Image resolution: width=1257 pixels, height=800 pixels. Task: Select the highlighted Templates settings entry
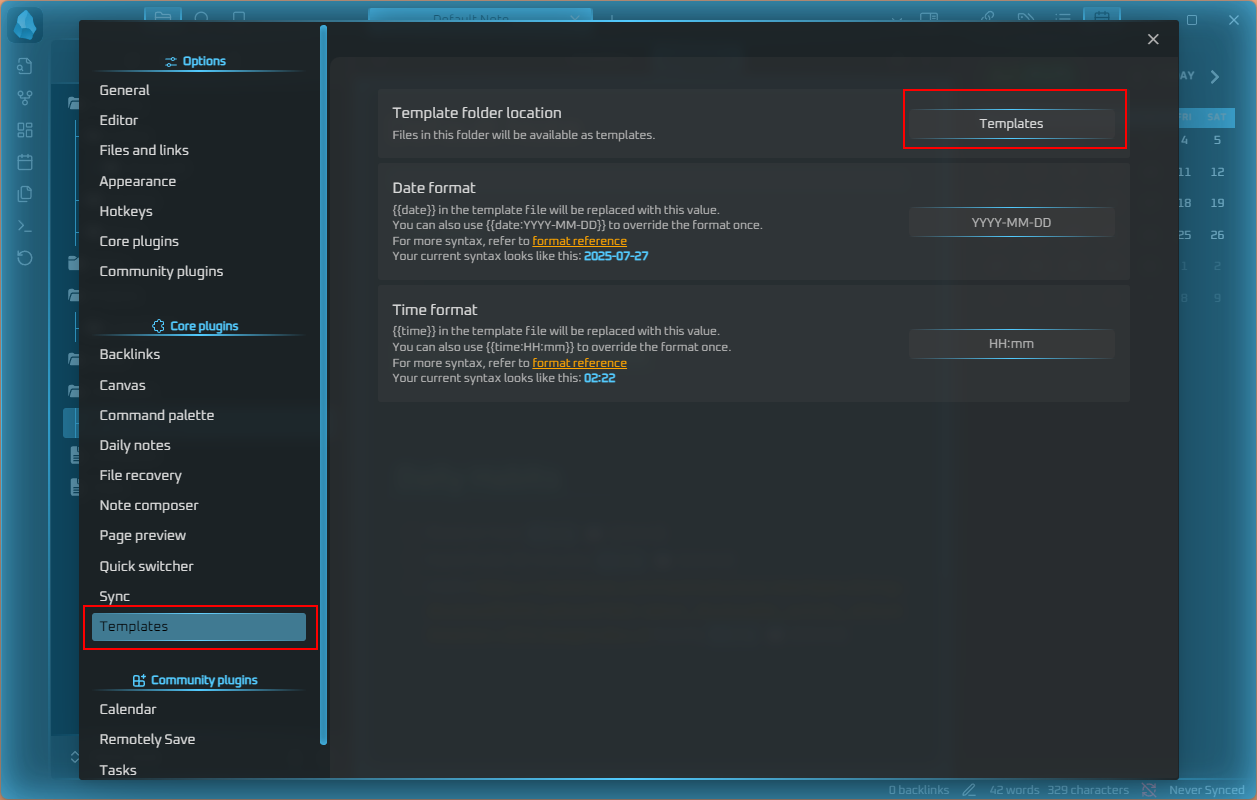(x=198, y=626)
